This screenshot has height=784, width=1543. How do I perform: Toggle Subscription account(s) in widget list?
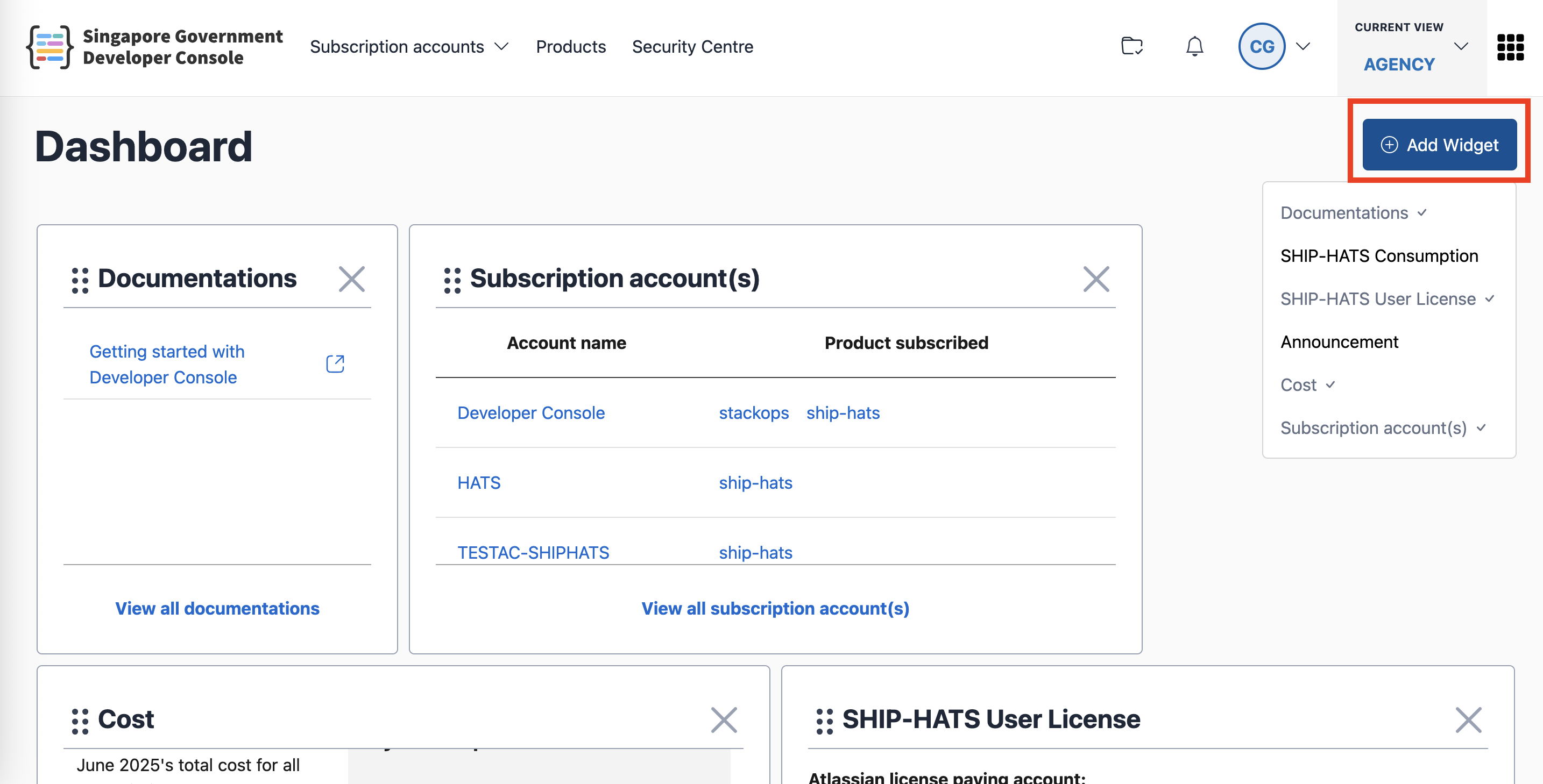[1383, 428]
